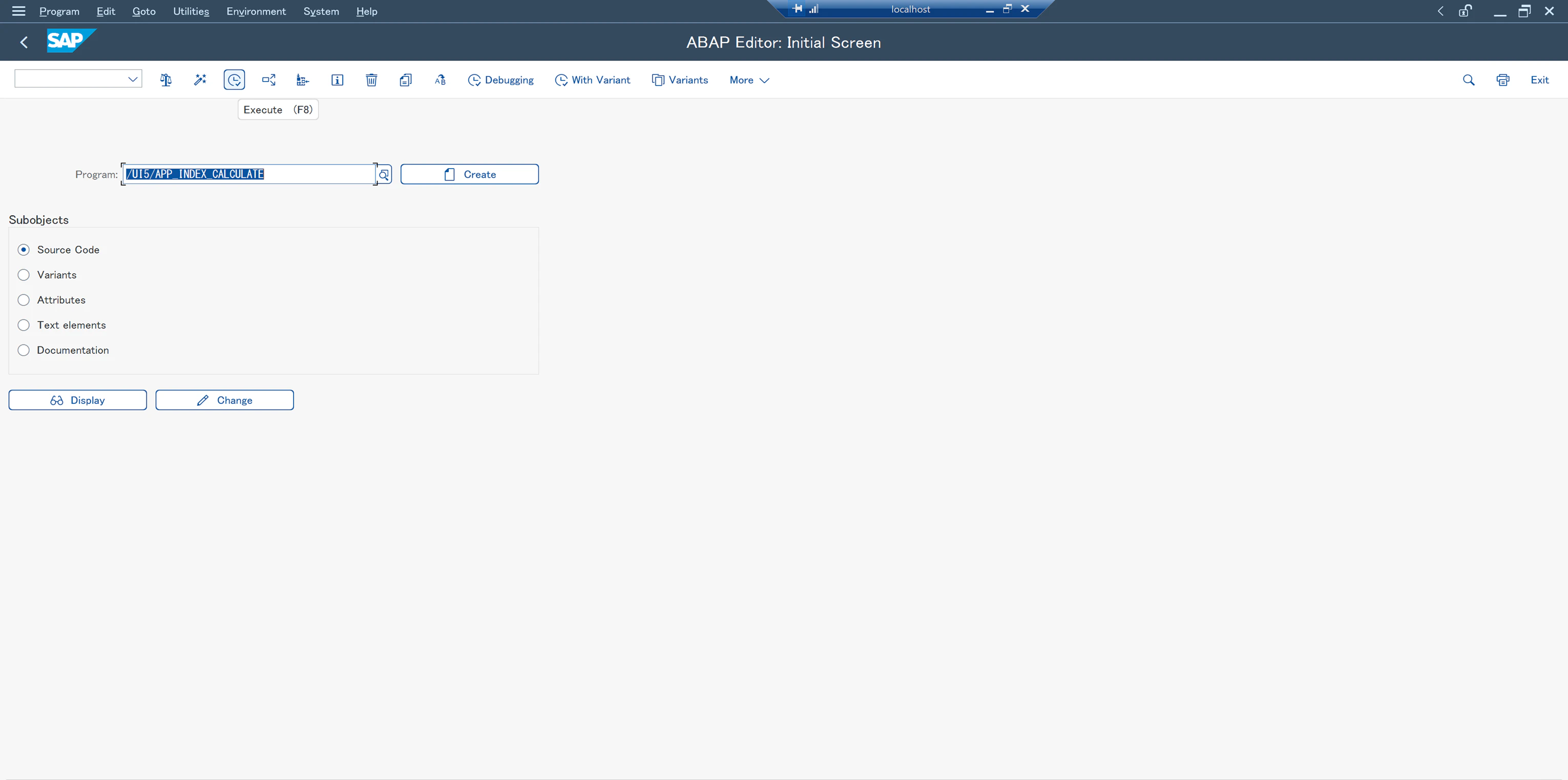Open the Variants toolbar button
The height and width of the screenshot is (780, 1568).
point(680,80)
